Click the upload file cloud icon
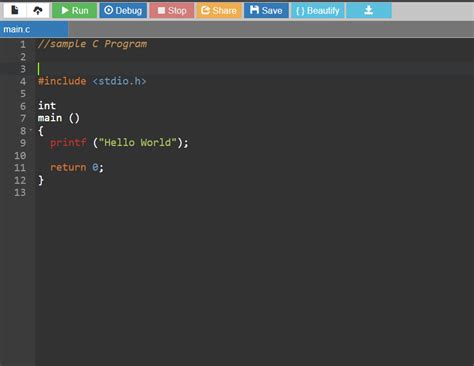This screenshot has height=366, width=474. [38, 10]
